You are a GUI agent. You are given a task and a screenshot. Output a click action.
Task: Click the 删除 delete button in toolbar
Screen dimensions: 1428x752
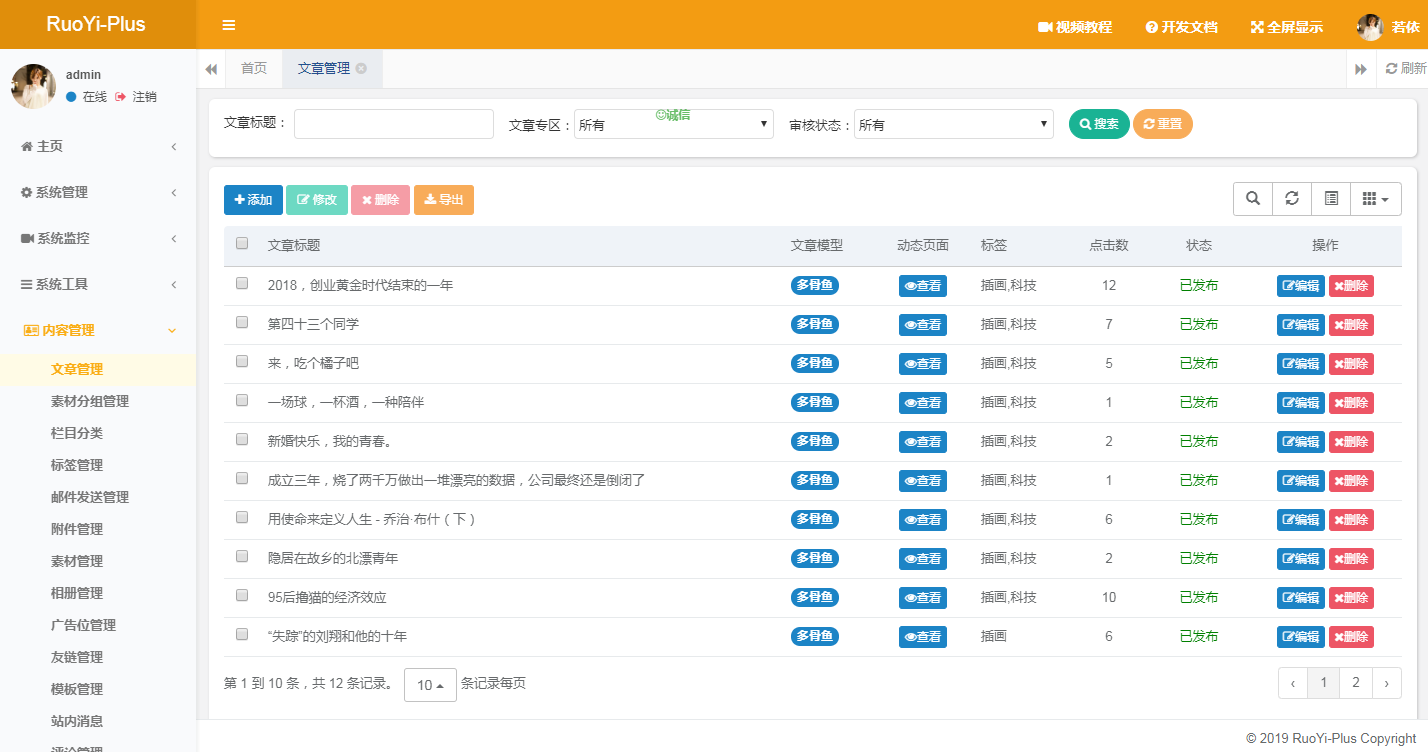pyautogui.click(x=380, y=200)
